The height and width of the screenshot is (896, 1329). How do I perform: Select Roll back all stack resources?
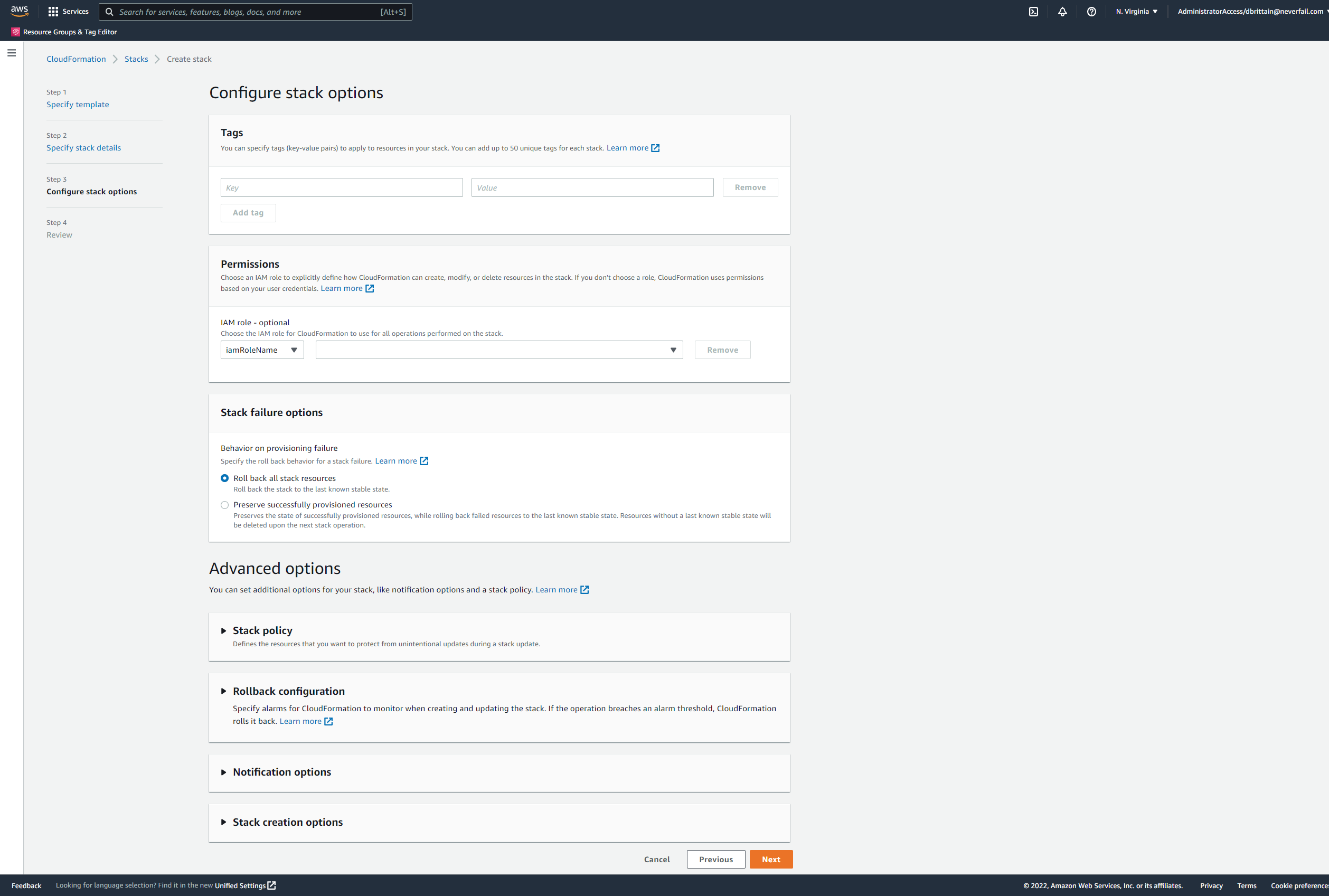coord(224,478)
